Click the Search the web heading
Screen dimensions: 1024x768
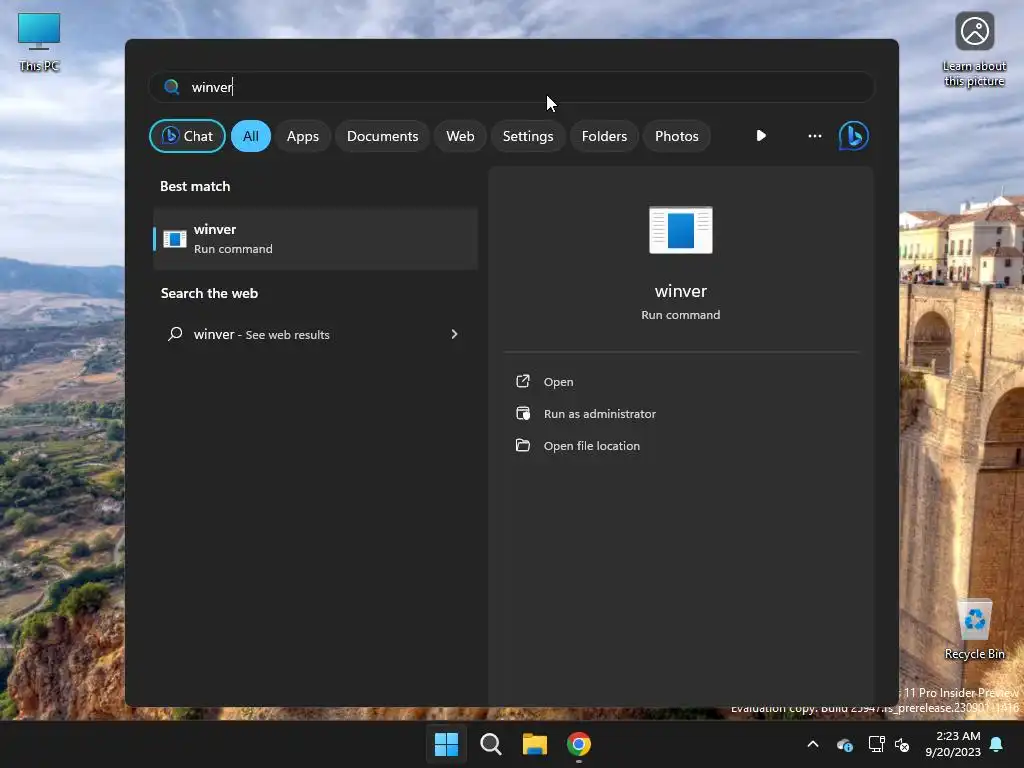210,293
